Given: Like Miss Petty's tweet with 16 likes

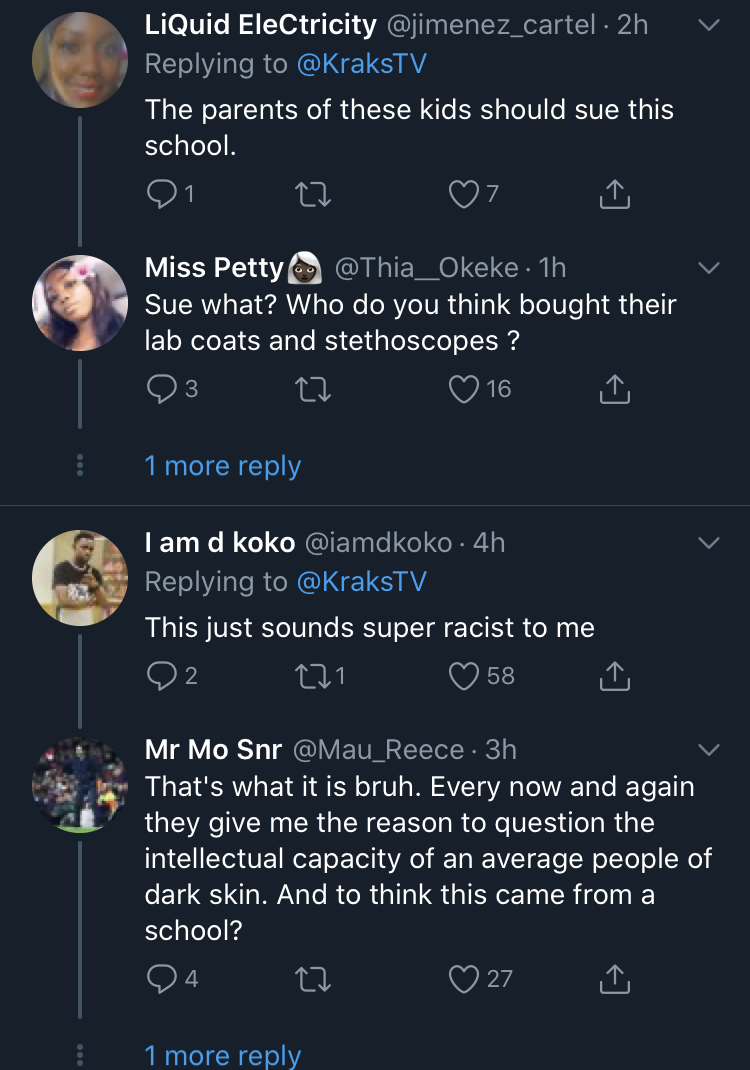Looking at the screenshot, I should [x=463, y=389].
